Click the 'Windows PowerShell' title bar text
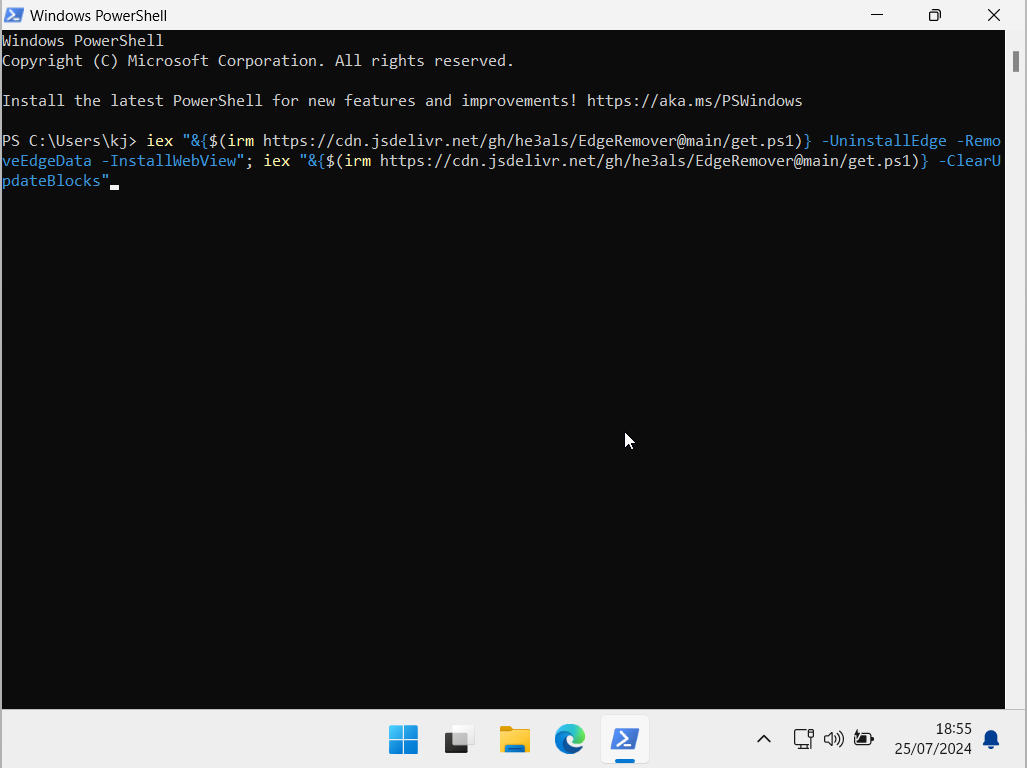 98,15
